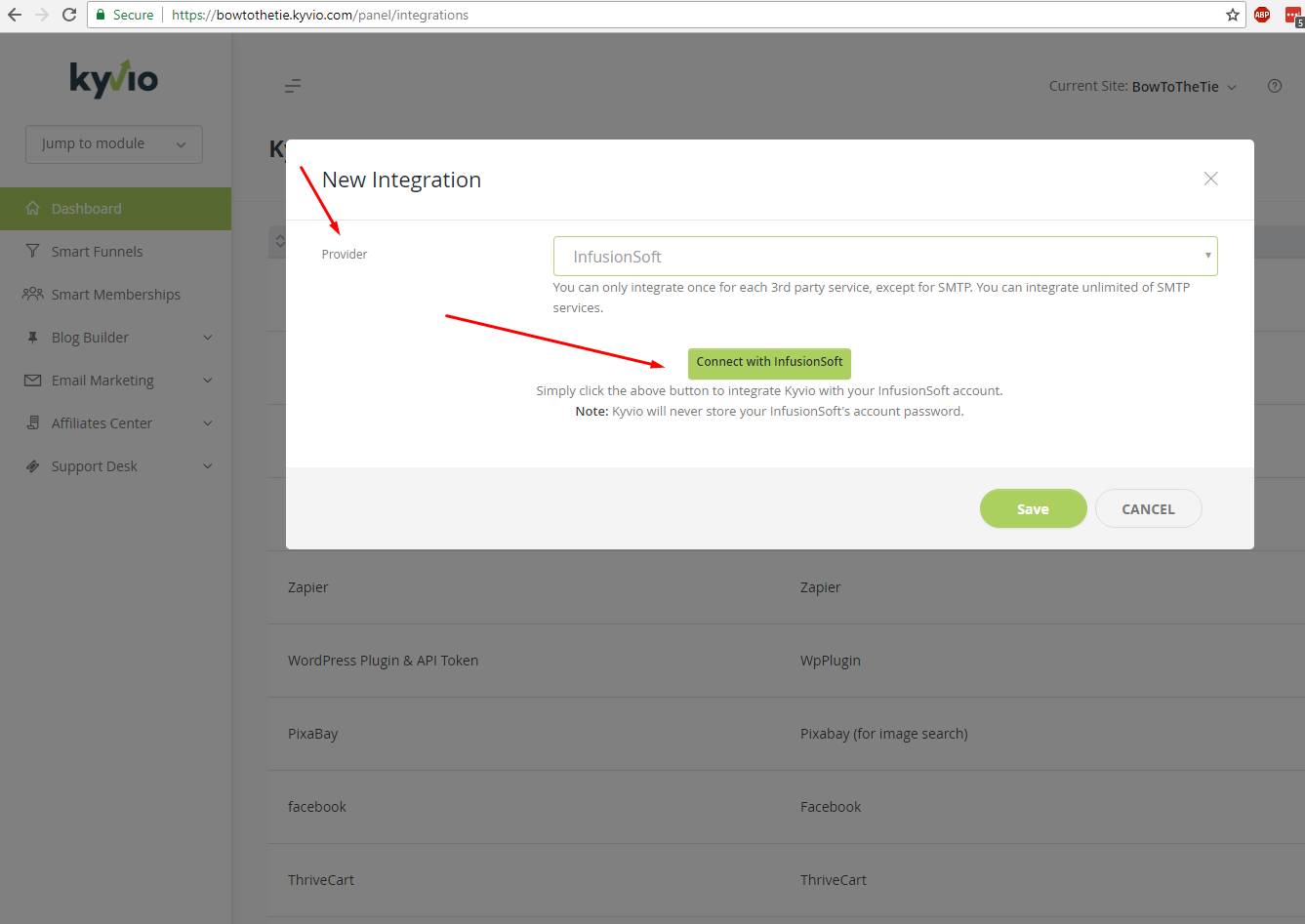
Task: Toggle sidebar with hamburger menu icon
Action: click(293, 86)
